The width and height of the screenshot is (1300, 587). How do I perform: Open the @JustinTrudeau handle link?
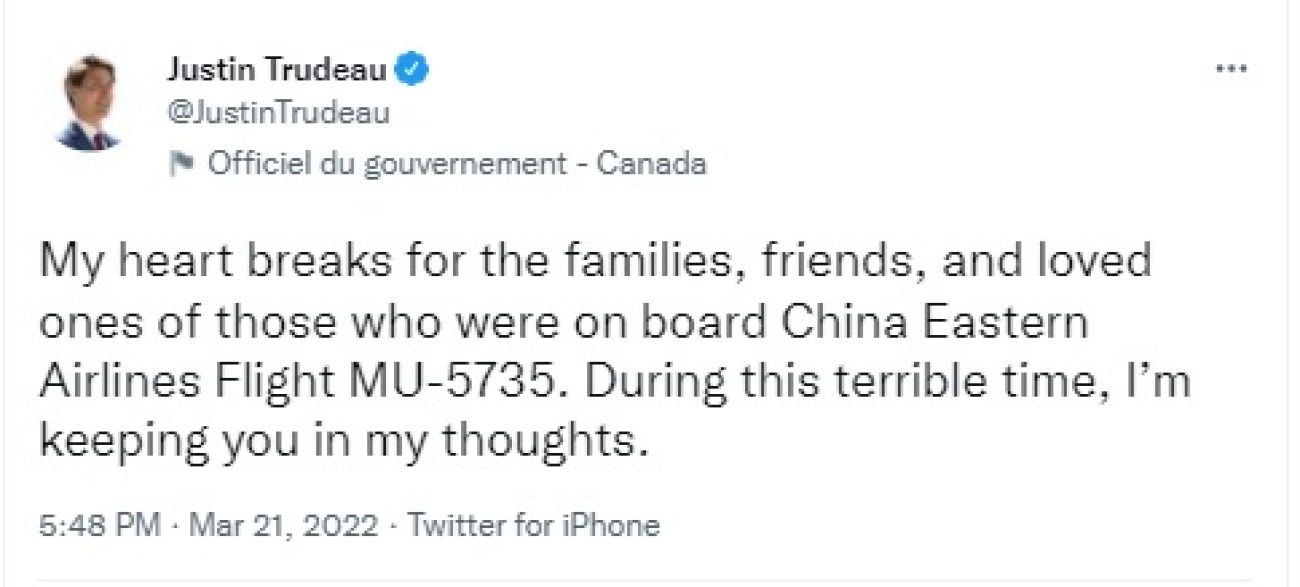pos(277,114)
